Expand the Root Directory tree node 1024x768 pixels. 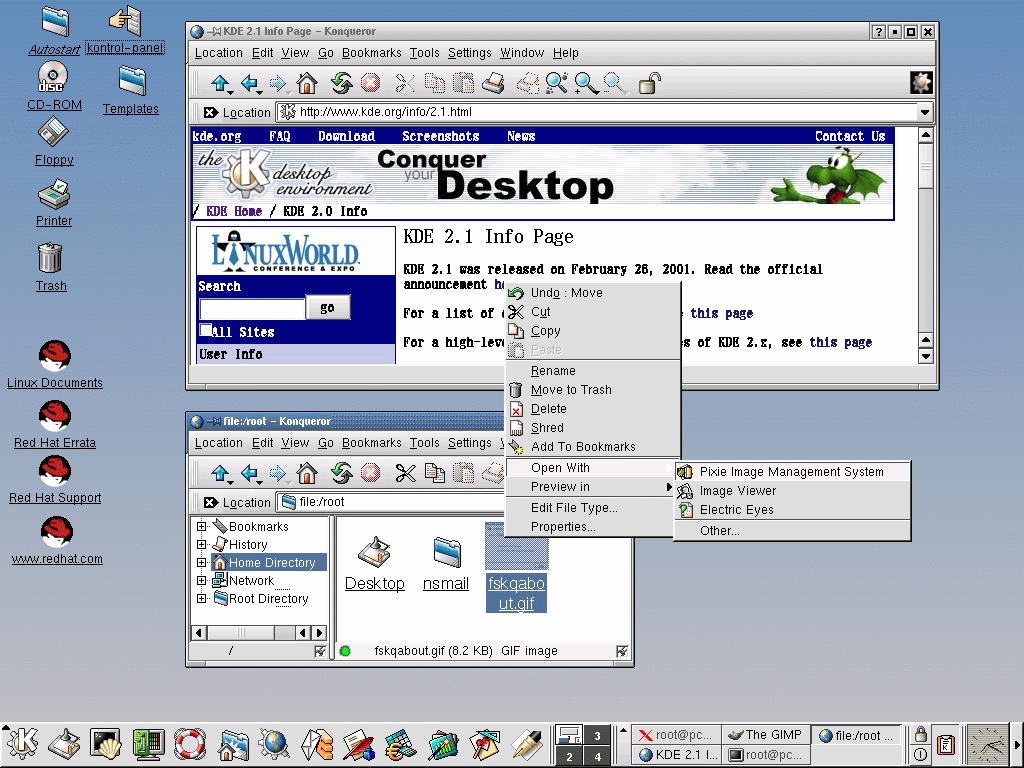(201, 598)
